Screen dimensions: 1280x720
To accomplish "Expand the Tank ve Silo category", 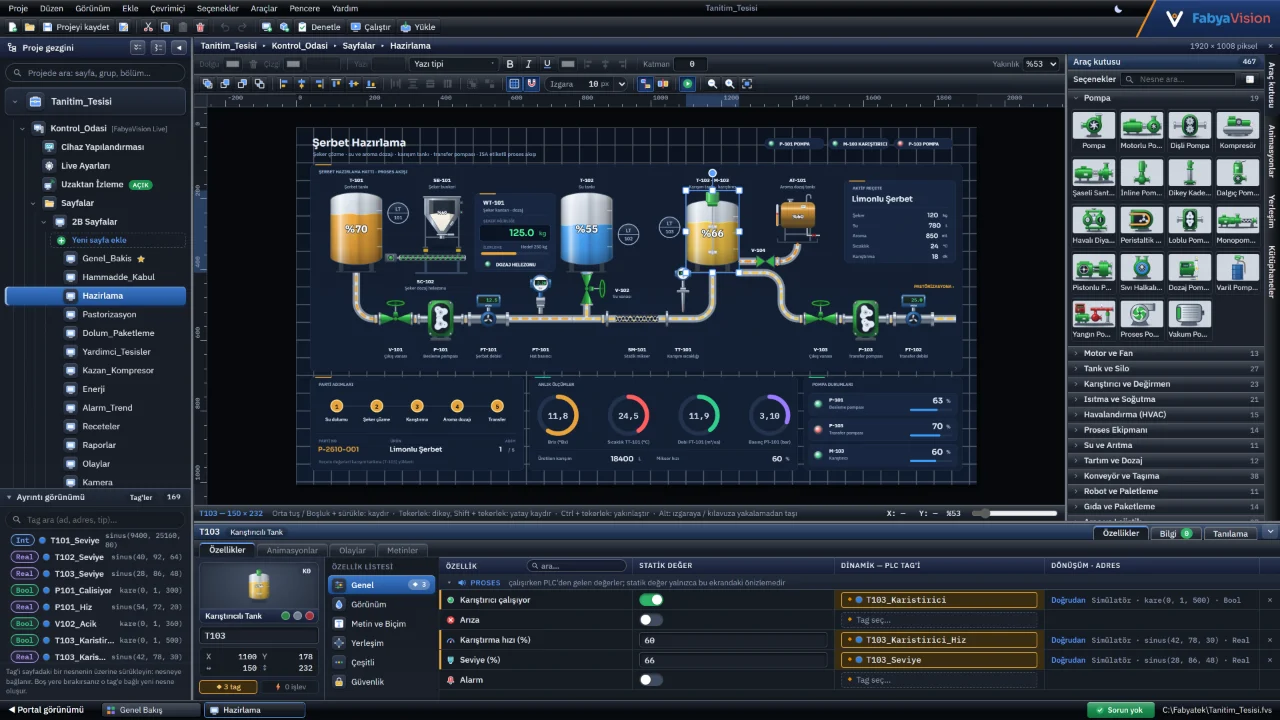I will tap(1167, 369).
